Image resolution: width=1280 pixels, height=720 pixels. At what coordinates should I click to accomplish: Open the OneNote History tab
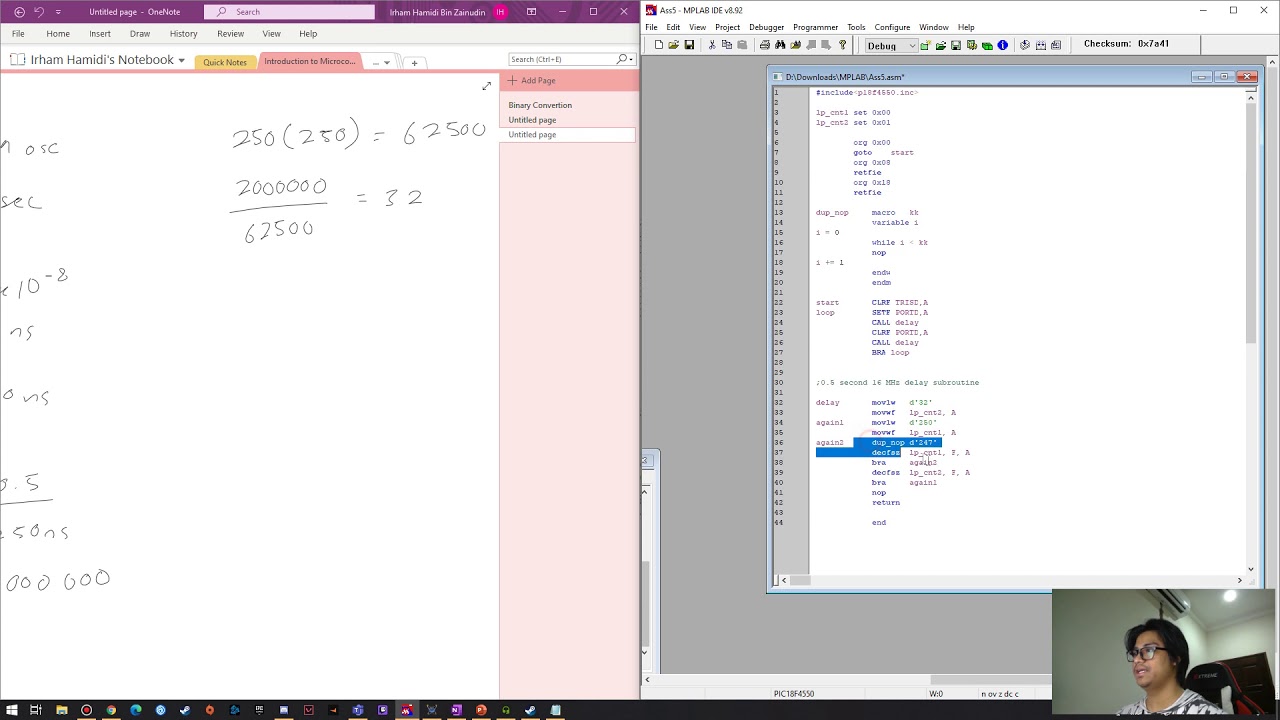[183, 34]
